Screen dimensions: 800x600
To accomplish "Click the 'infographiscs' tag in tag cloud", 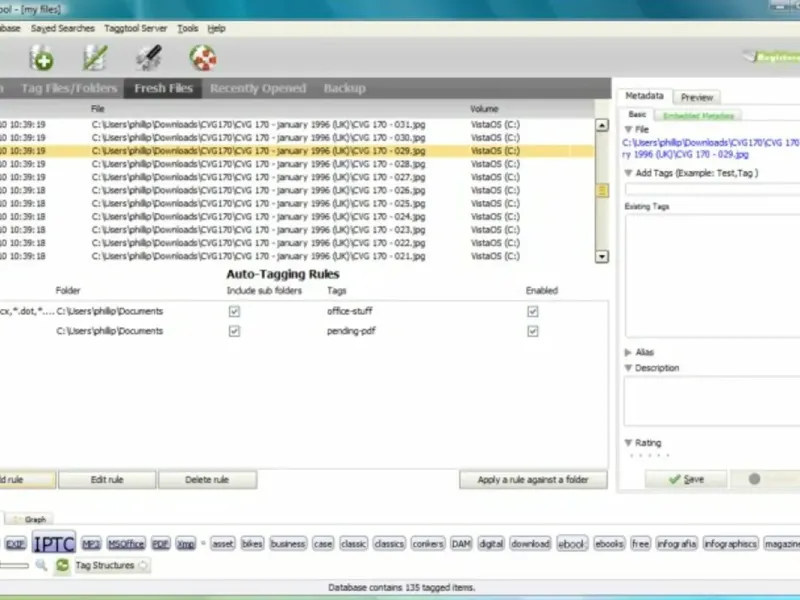I will pyautogui.click(x=730, y=544).
